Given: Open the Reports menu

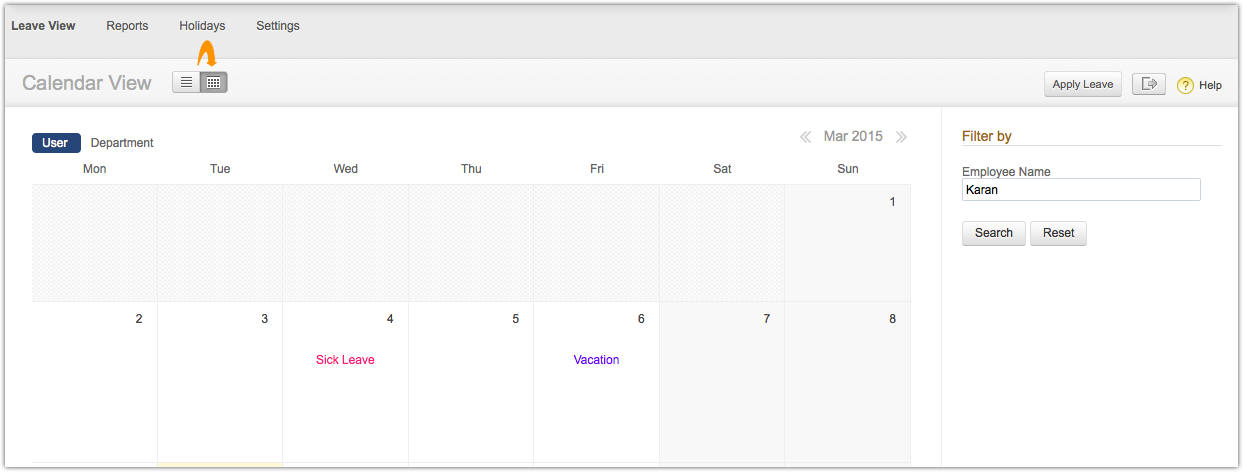Looking at the screenshot, I should [x=127, y=26].
